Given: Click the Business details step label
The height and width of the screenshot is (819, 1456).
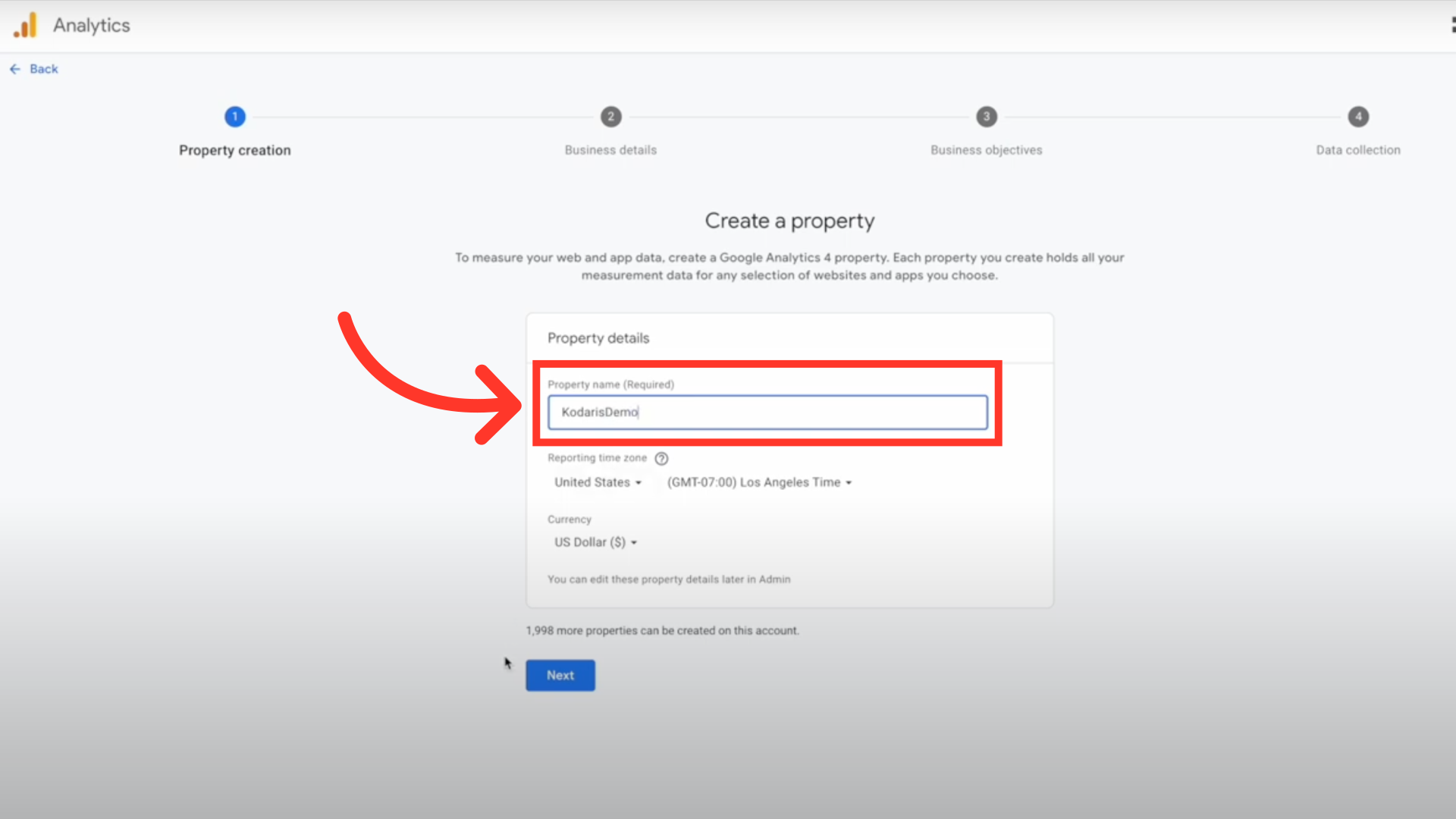Looking at the screenshot, I should coord(610,150).
